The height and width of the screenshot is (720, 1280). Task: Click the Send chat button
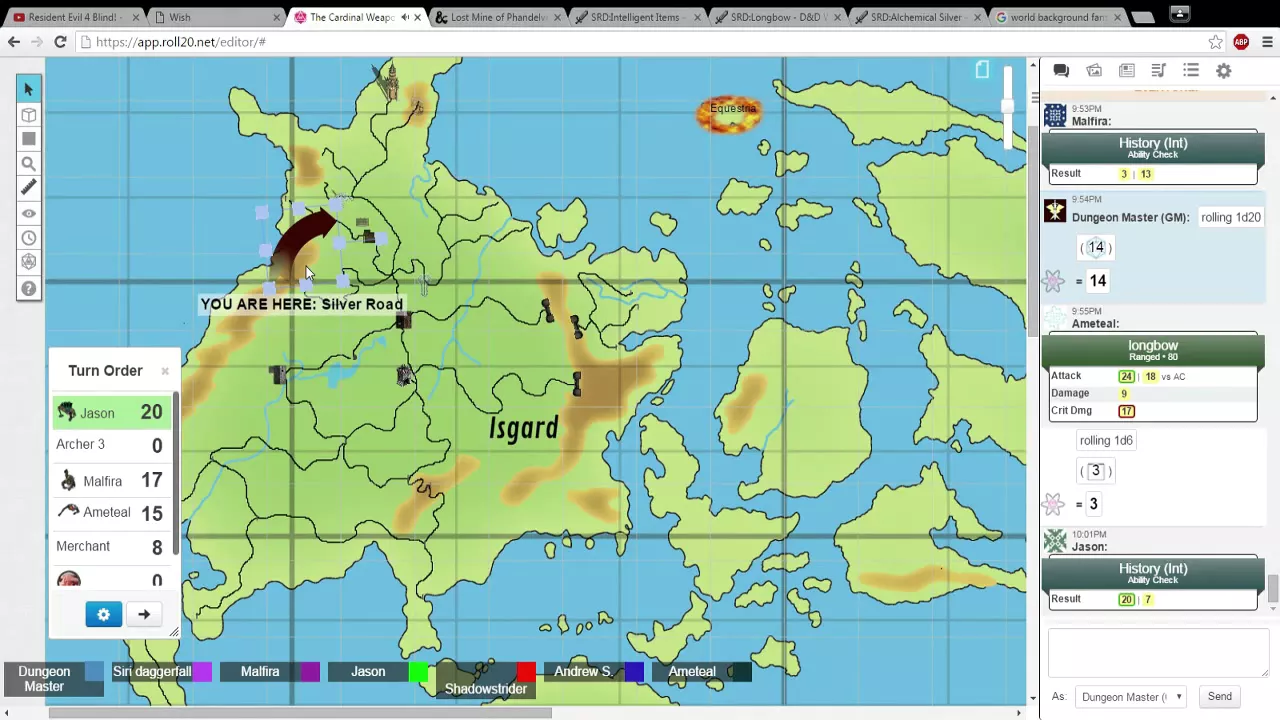point(1219,697)
